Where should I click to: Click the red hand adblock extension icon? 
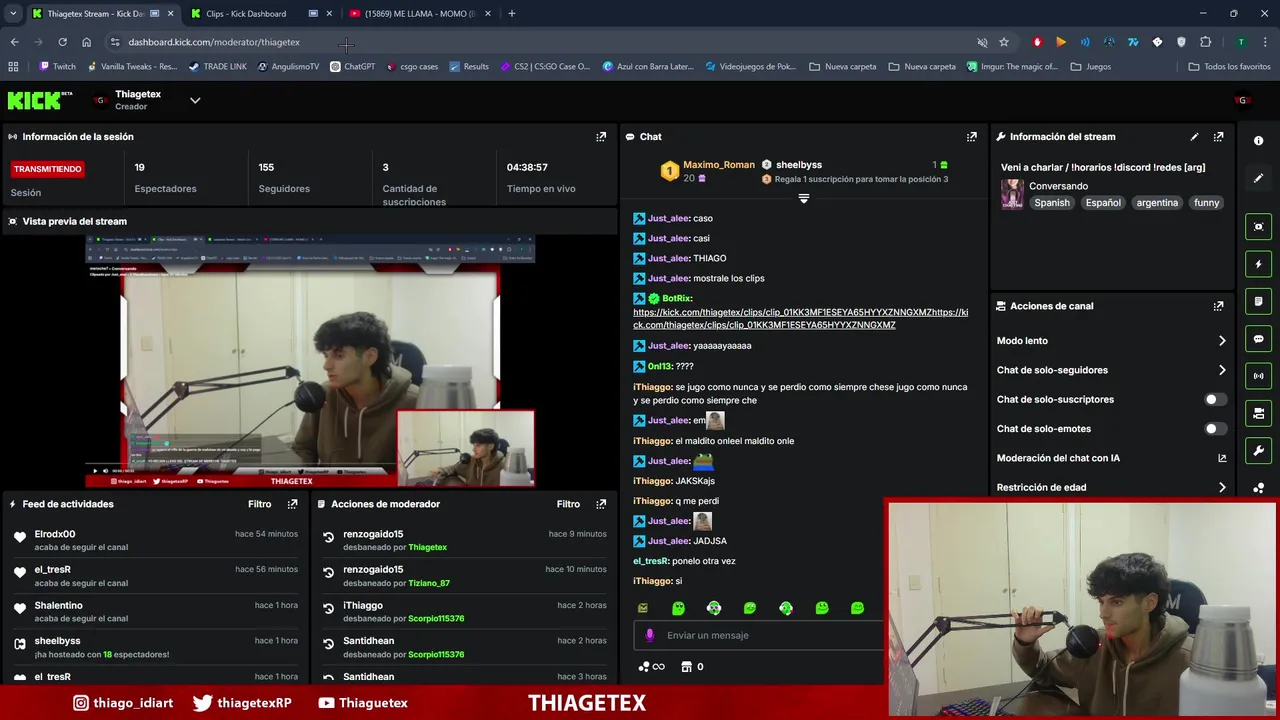[x=1037, y=42]
